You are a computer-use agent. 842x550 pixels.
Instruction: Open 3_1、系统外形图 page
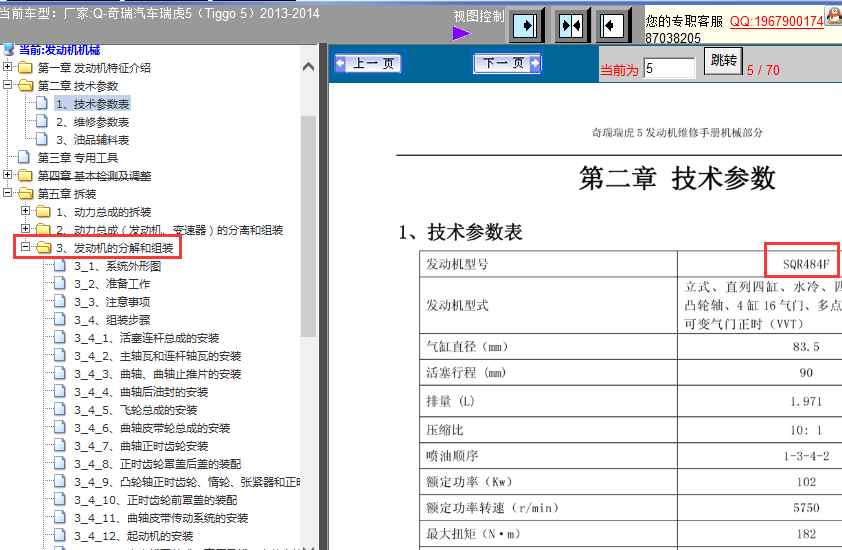coord(117,266)
